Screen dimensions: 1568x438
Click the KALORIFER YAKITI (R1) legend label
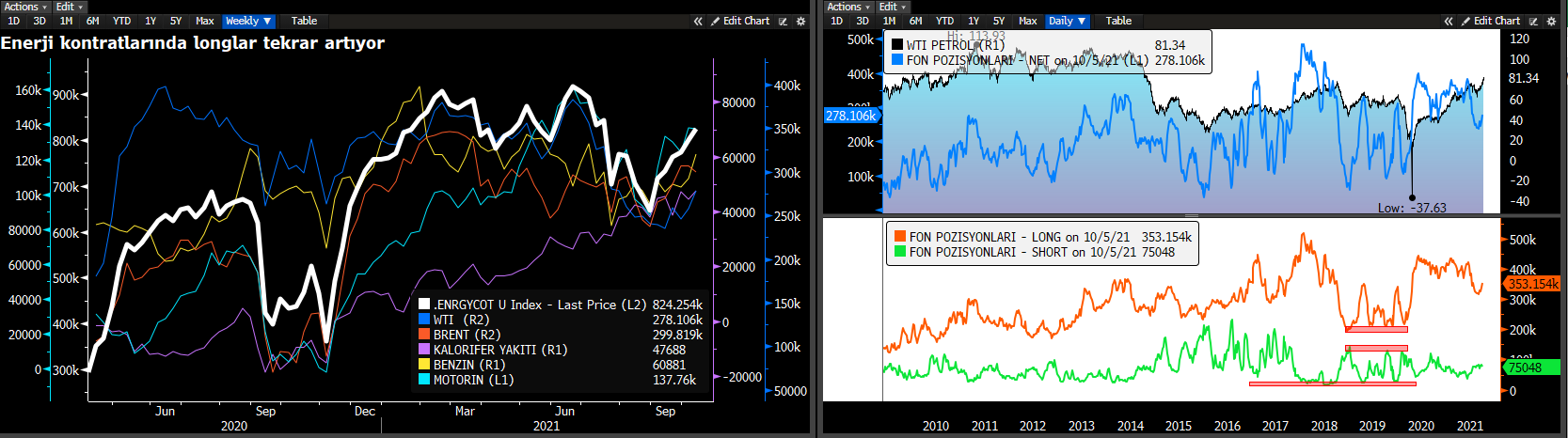click(x=500, y=350)
